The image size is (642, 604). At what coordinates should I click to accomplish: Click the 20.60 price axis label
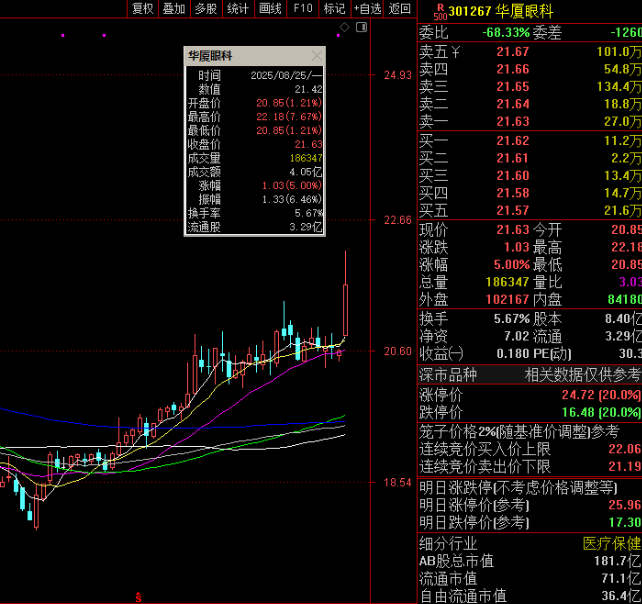397,351
